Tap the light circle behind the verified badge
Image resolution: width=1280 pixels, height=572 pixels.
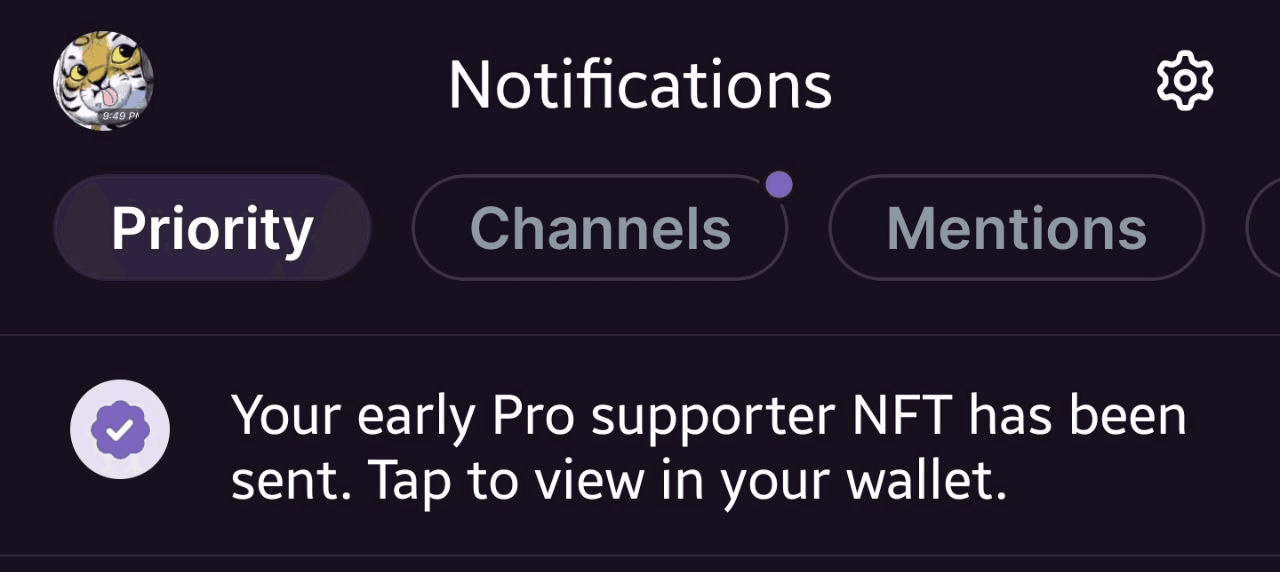click(x=120, y=430)
